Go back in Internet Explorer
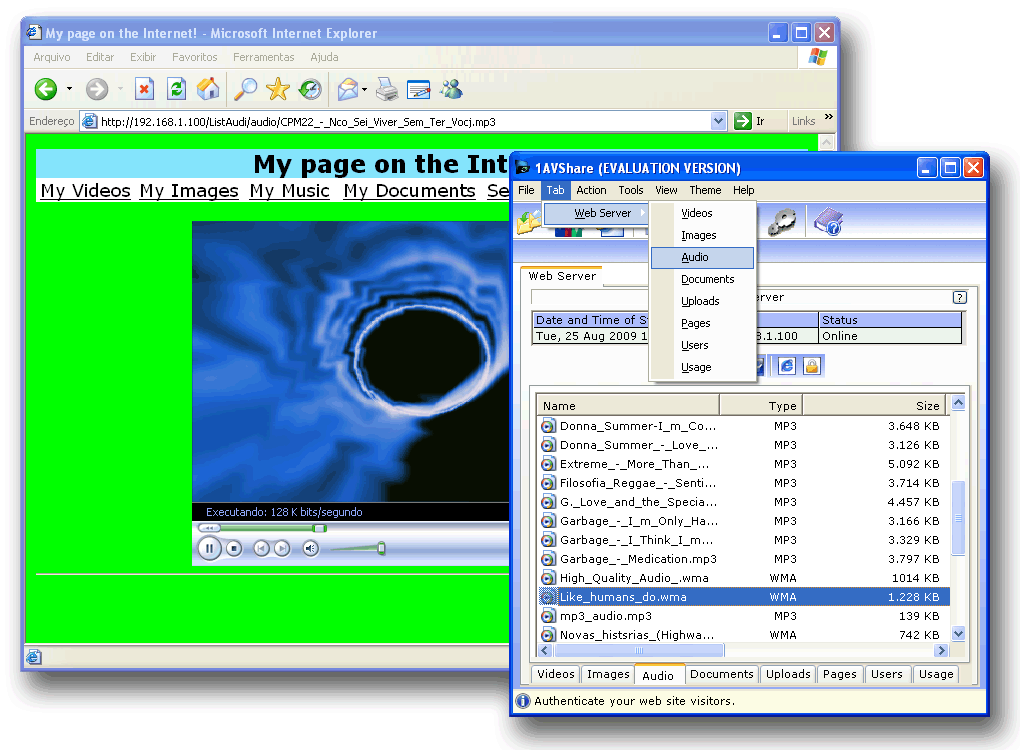The image size is (1020, 750). pos(46,89)
